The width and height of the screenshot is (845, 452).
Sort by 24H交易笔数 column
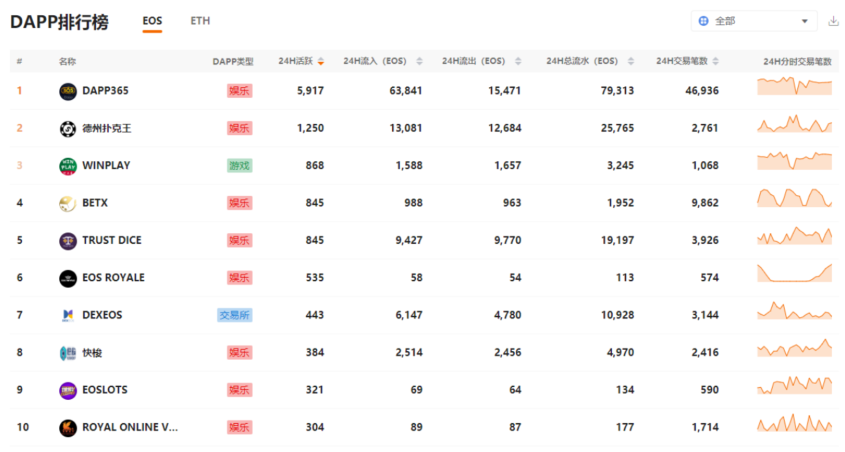715,61
